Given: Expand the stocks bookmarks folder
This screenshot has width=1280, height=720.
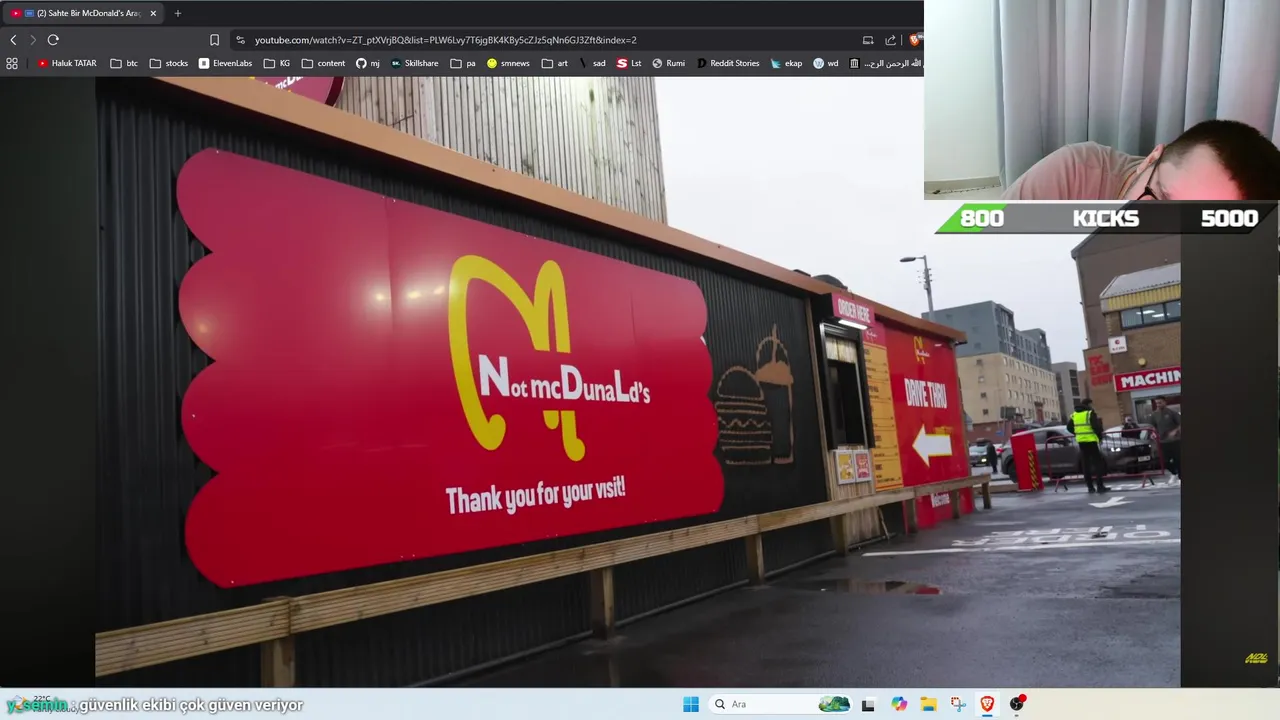Looking at the screenshot, I should (x=169, y=63).
